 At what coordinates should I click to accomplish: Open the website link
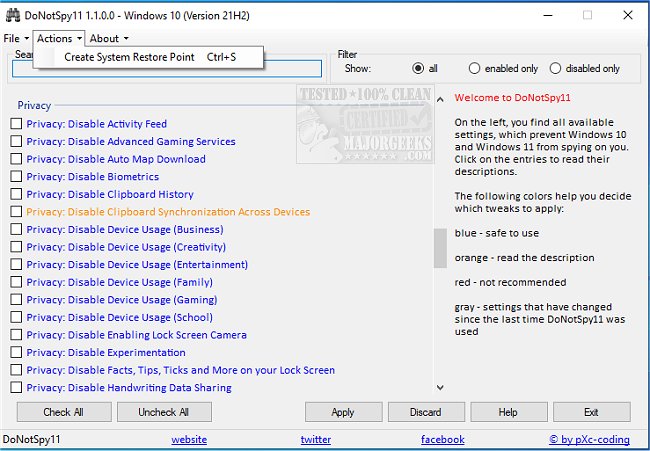(189, 439)
